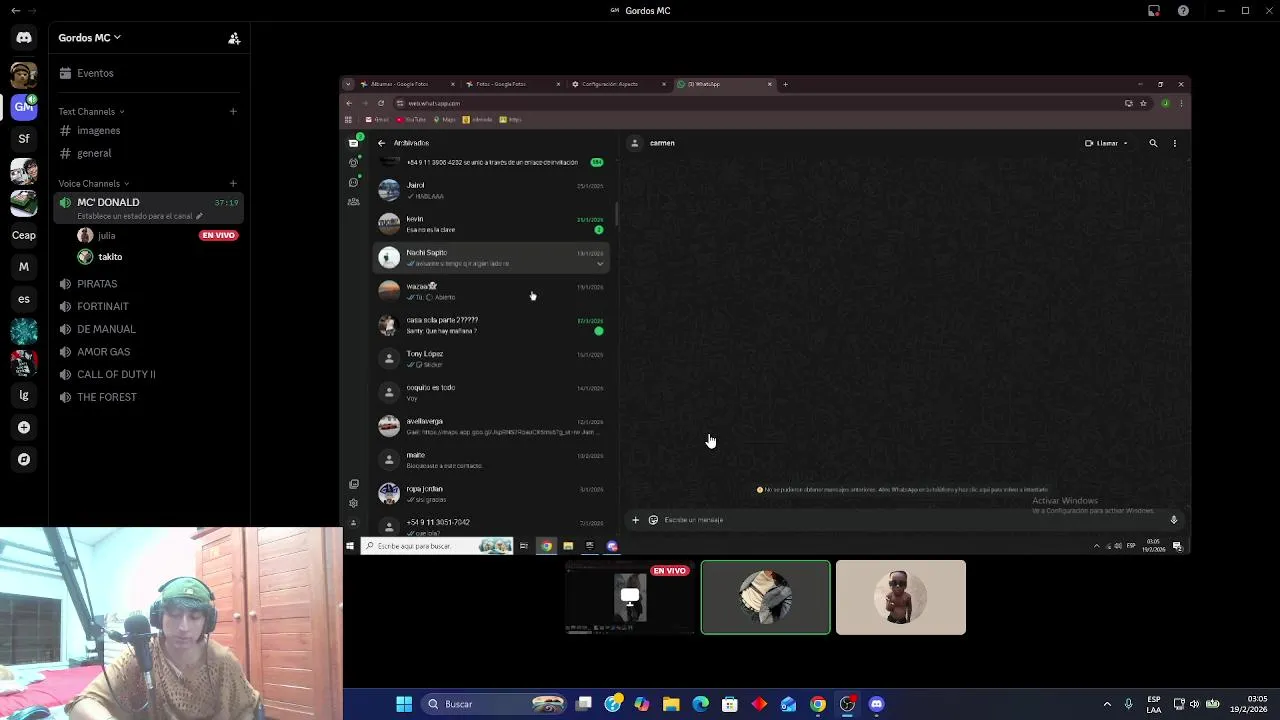
Task: Open Discord from host taskbar
Action: point(877,704)
